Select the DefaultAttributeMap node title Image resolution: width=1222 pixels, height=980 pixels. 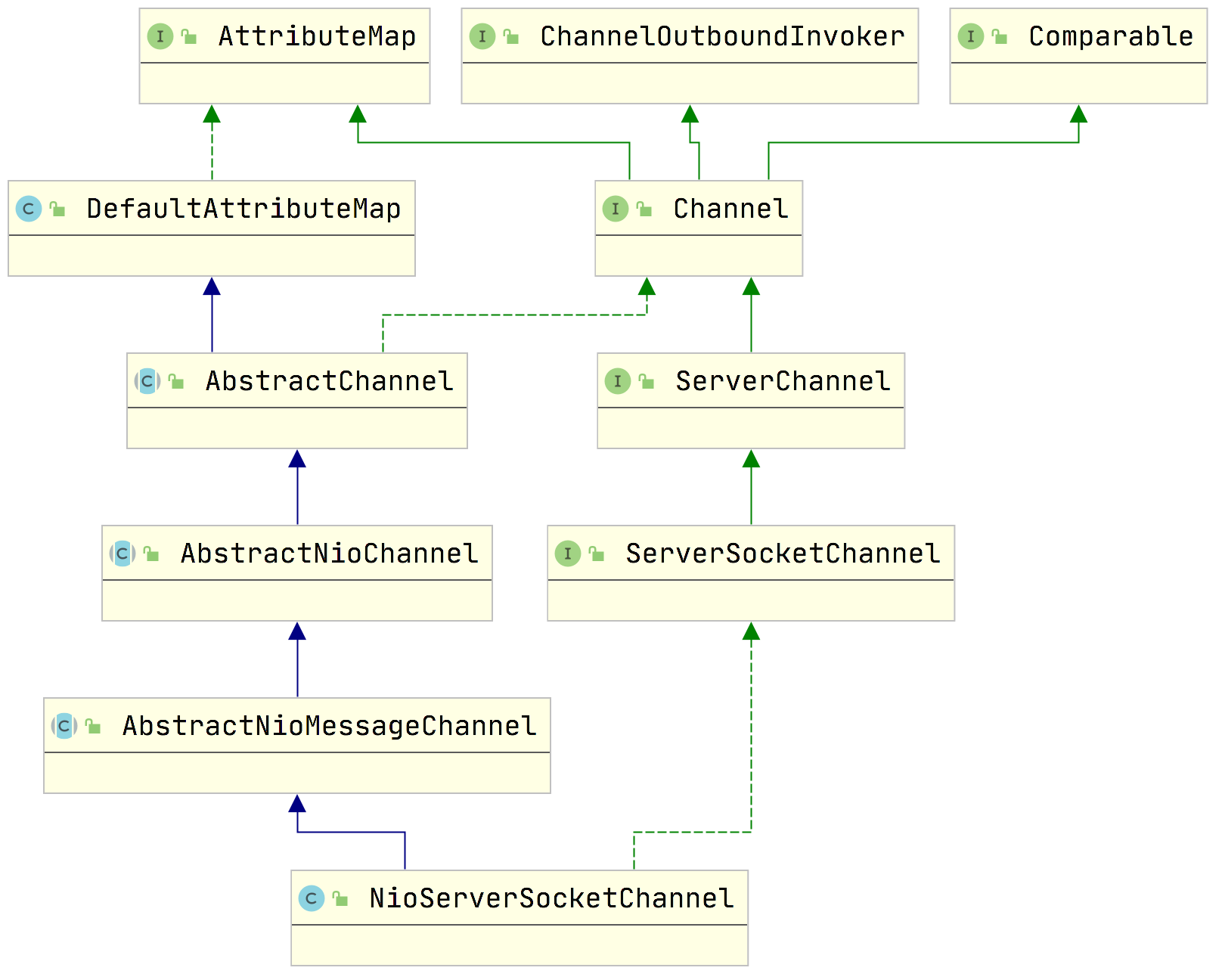[x=243, y=209]
